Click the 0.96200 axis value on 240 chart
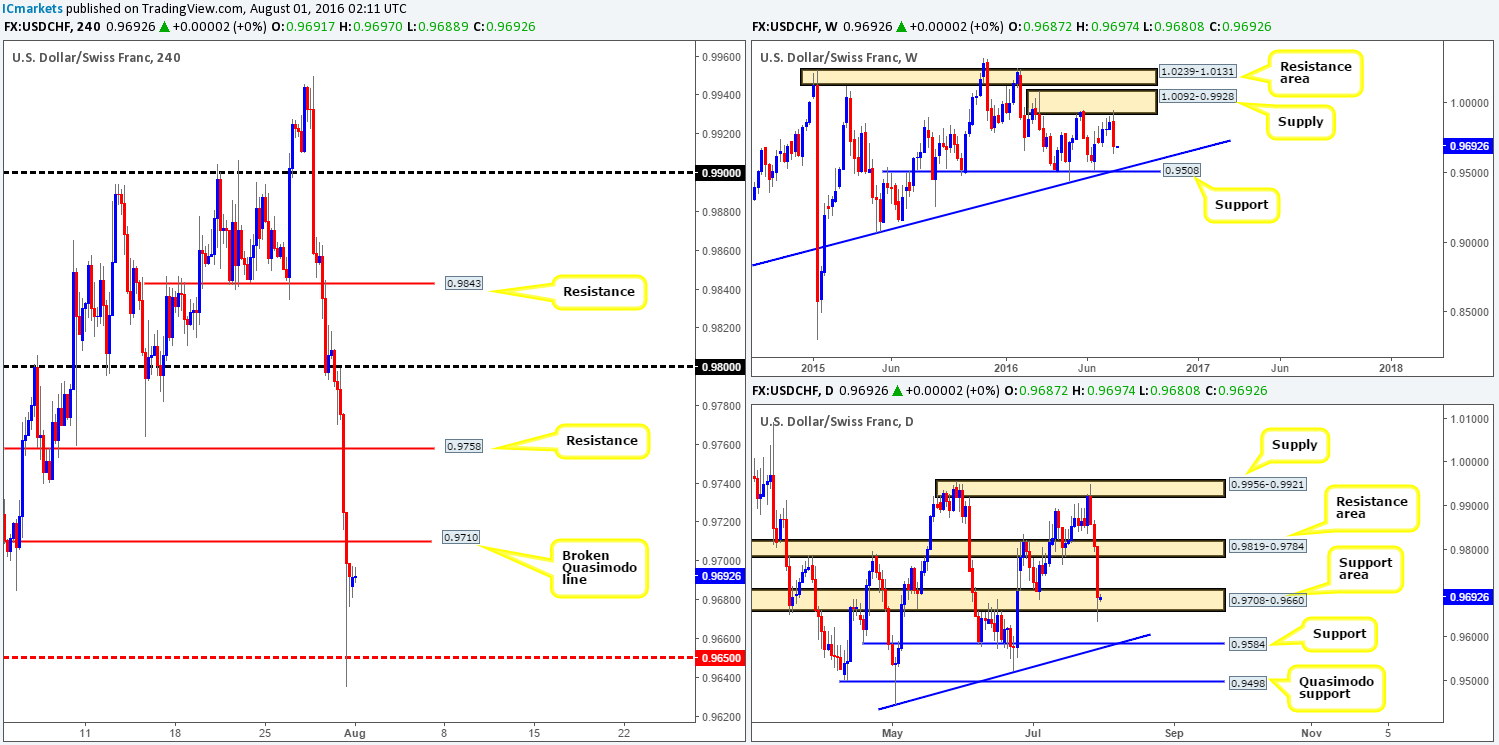 tap(719, 717)
